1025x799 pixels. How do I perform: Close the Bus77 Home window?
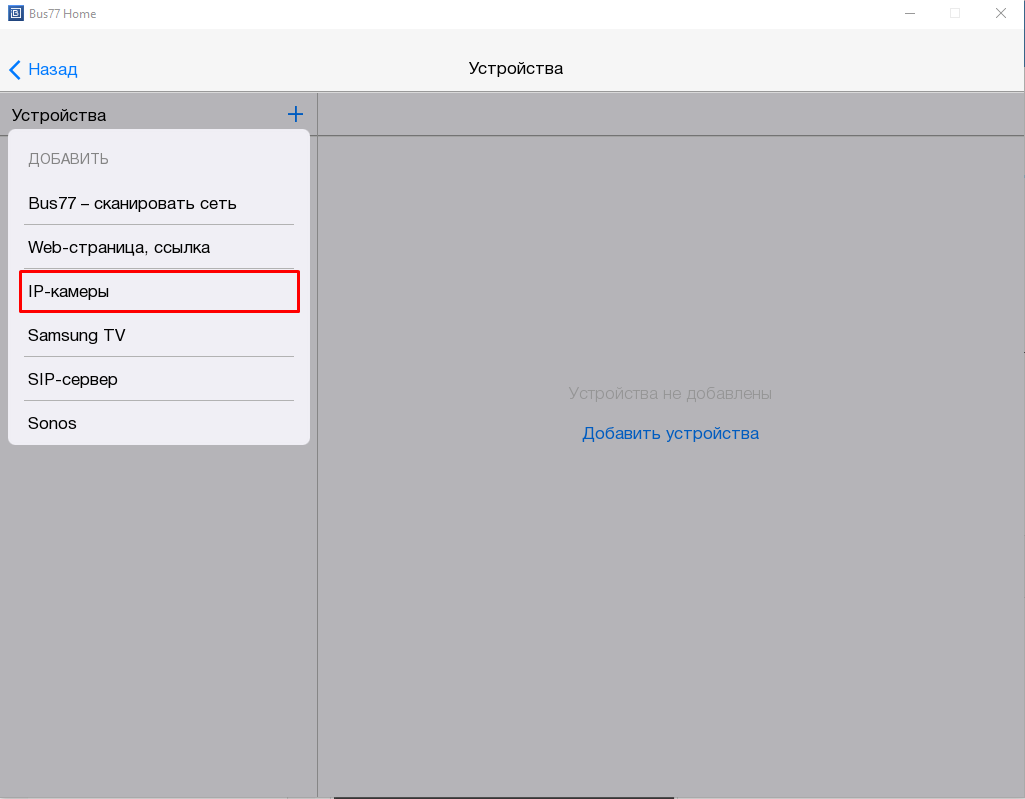(x=1000, y=14)
